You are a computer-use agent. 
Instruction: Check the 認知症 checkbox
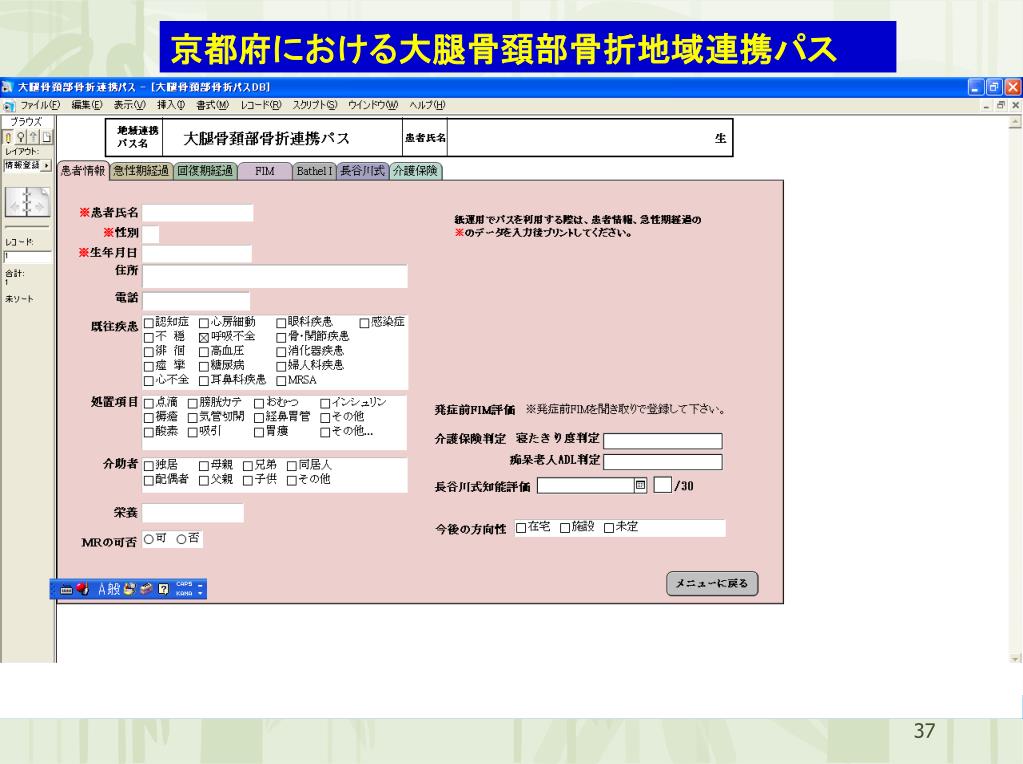(149, 323)
